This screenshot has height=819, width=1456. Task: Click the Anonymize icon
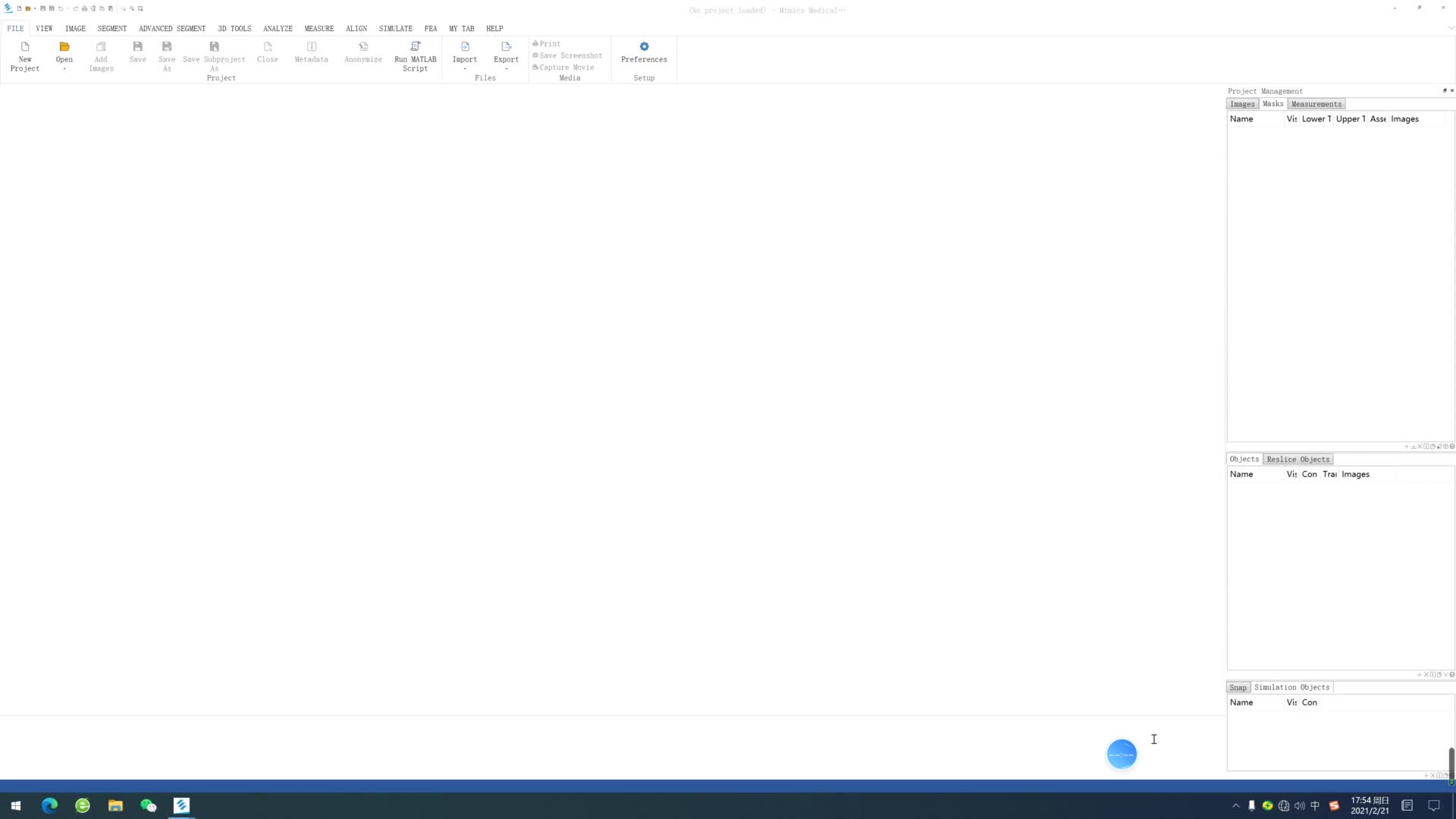coord(363,47)
